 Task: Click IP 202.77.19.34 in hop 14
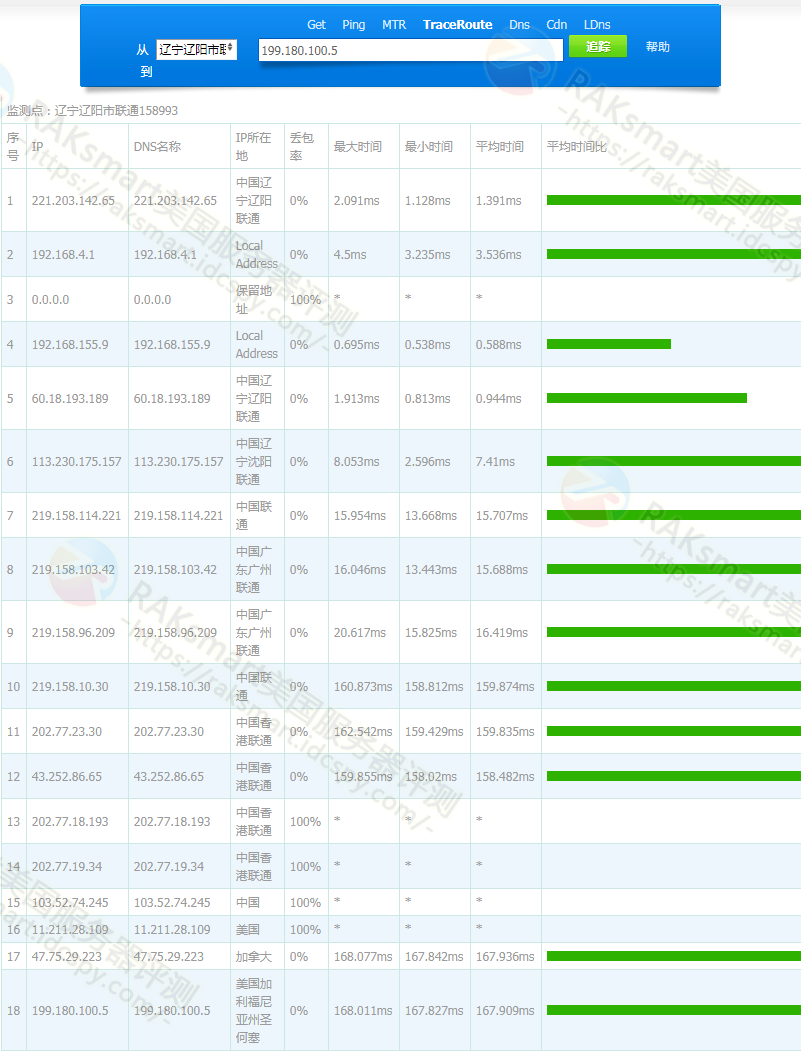(x=66, y=867)
